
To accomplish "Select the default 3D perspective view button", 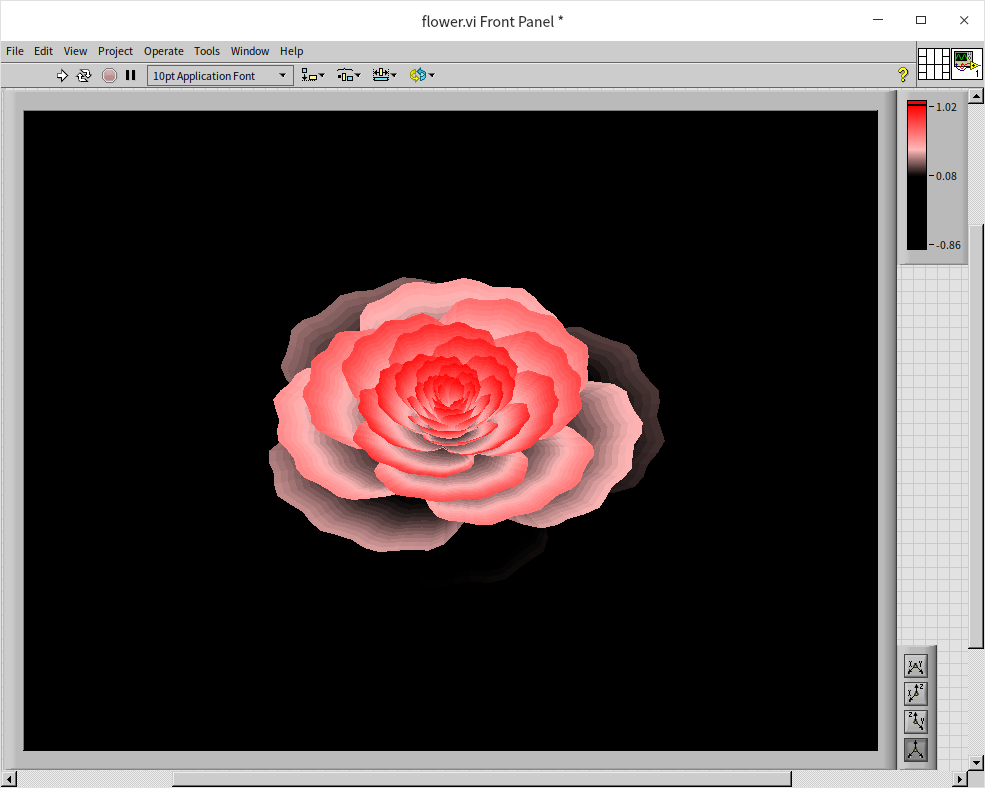I will point(915,750).
